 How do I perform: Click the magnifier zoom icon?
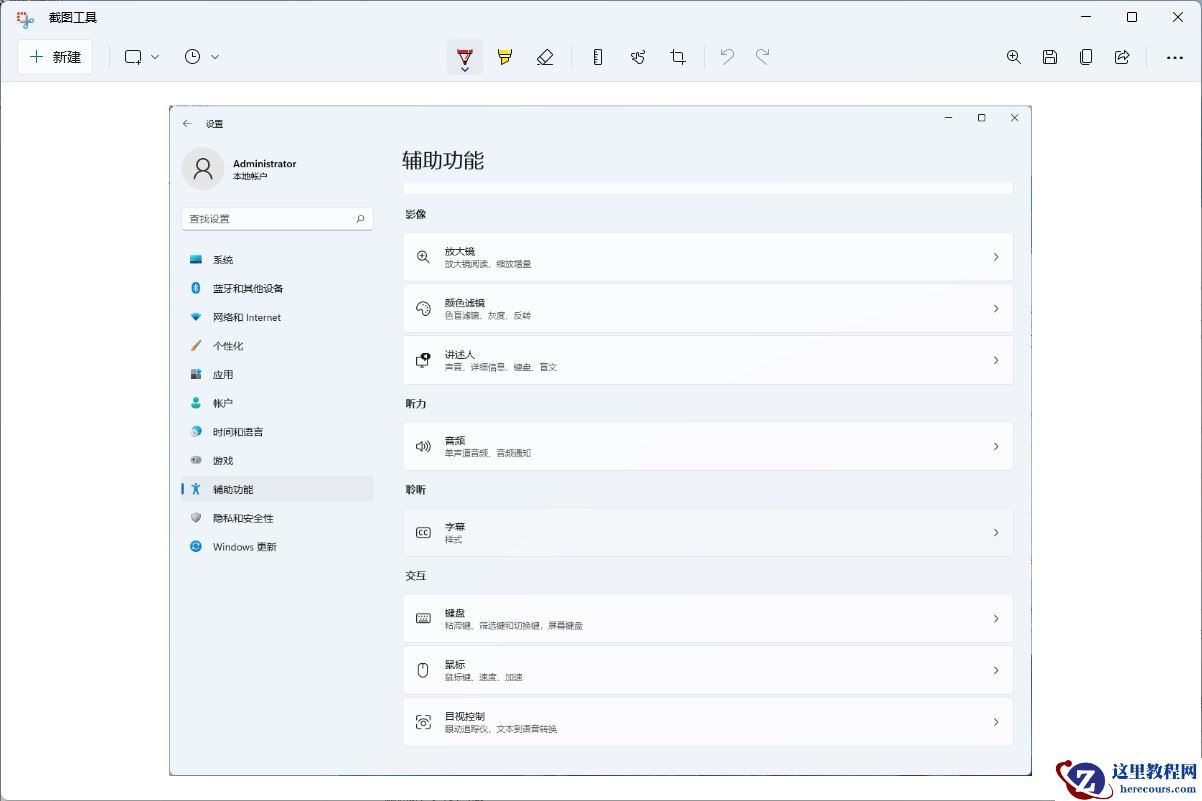tap(1014, 57)
